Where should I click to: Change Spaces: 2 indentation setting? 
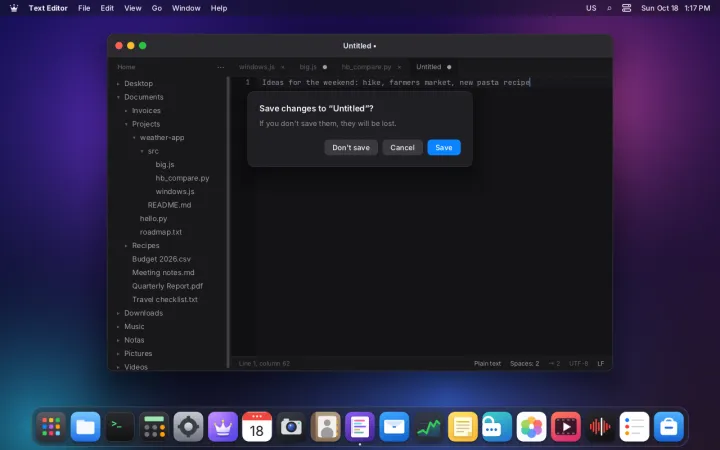coord(524,364)
